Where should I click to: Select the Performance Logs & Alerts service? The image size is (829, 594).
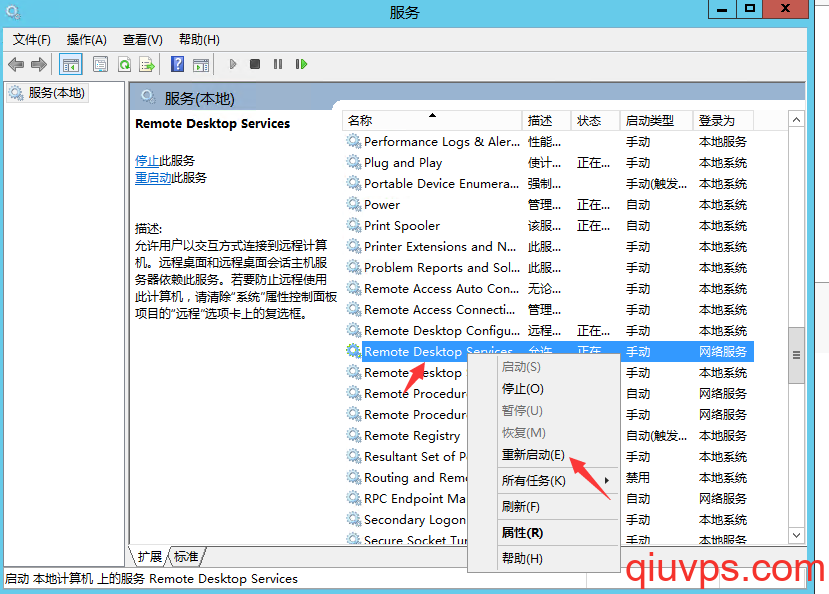click(548, 141)
